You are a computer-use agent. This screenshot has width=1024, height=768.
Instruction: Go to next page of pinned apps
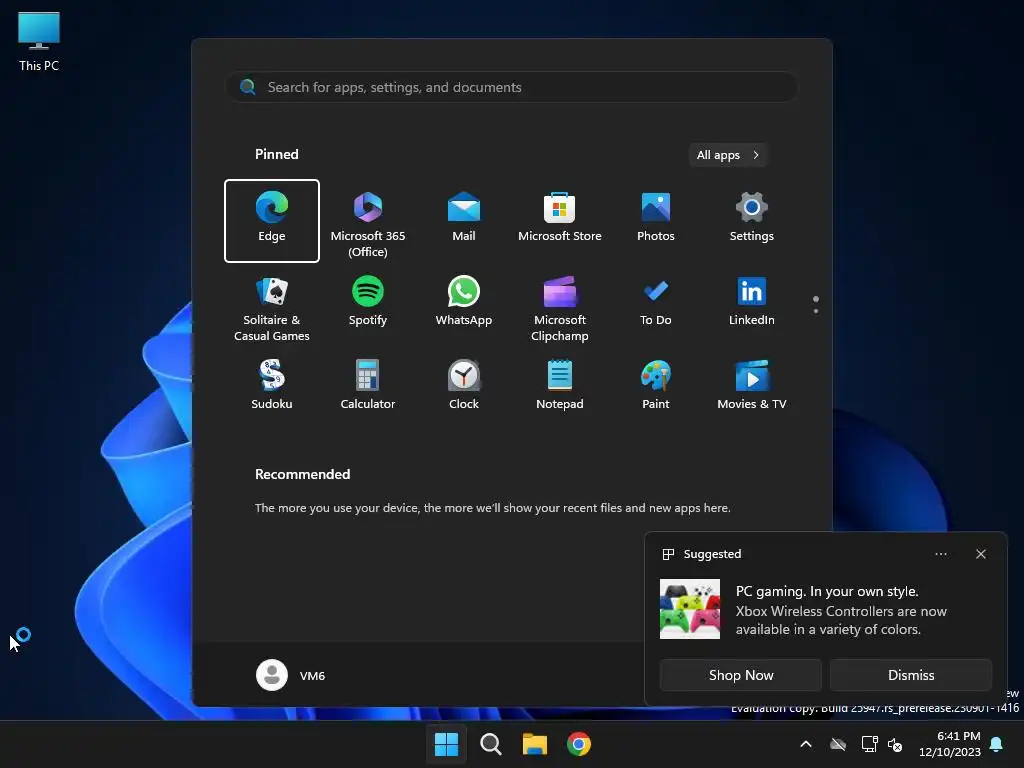click(816, 311)
